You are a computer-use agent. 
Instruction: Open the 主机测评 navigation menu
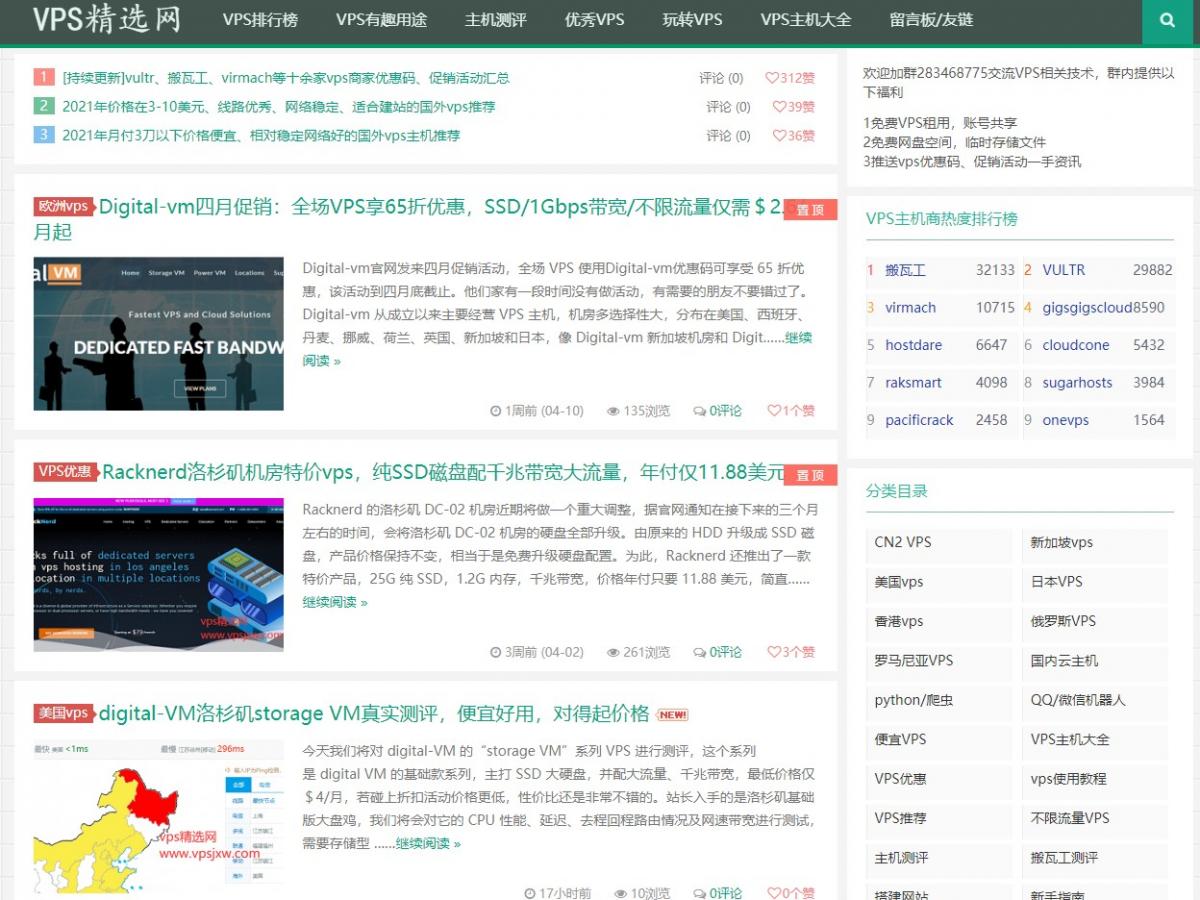click(x=495, y=20)
